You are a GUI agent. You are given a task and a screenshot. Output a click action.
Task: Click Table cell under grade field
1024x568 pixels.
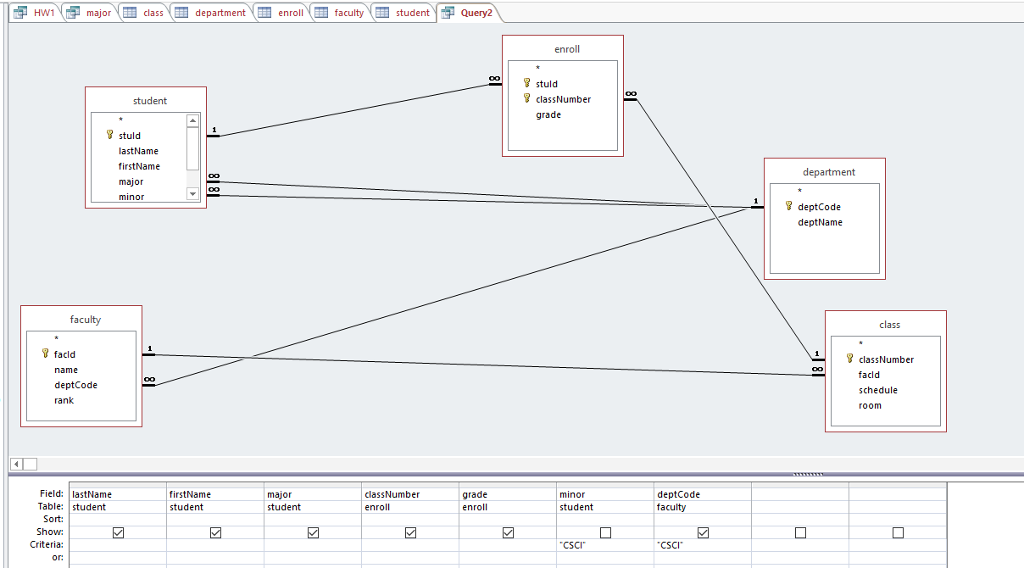click(x=508, y=507)
